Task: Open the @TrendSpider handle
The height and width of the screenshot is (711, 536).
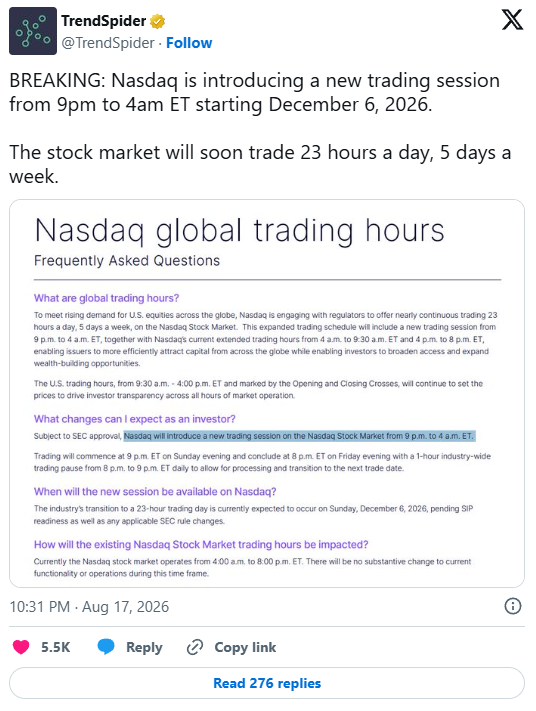Action: tap(108, 43)
